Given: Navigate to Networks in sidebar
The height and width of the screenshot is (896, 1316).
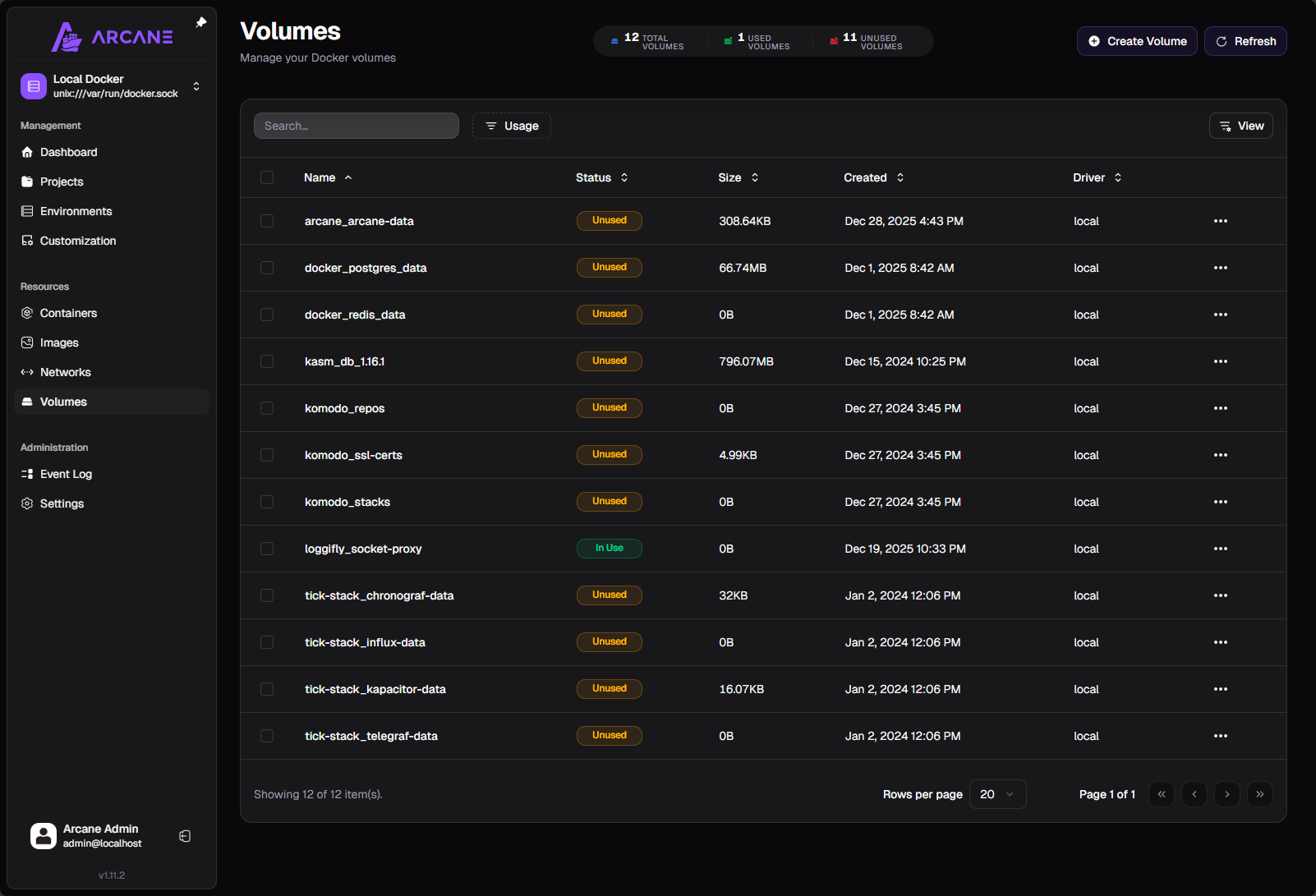Looking at the screenshot, I should 65,372.
